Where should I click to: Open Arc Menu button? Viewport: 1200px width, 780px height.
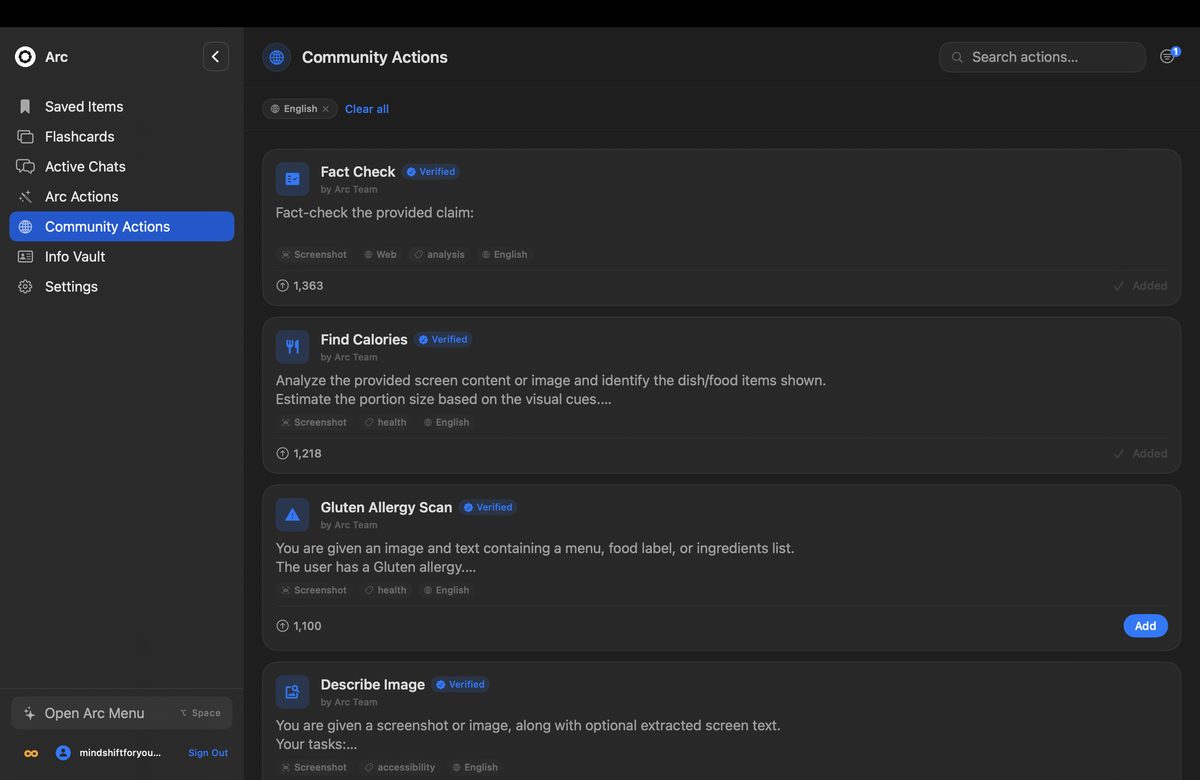[122, 713]
